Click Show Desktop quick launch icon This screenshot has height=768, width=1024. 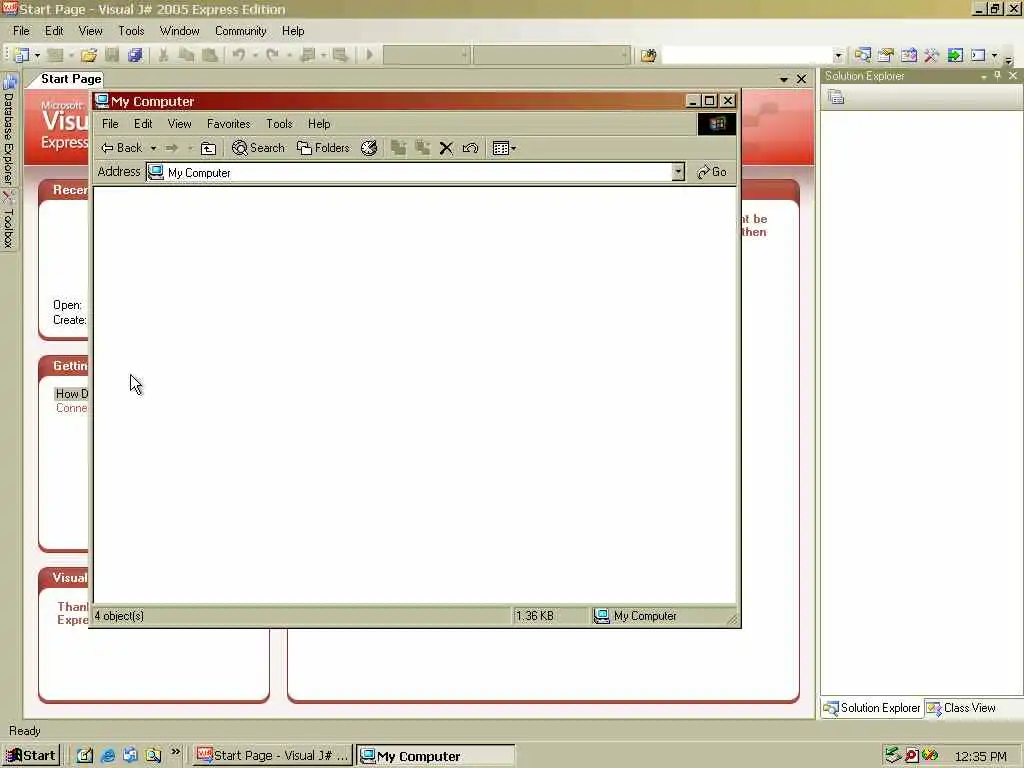[x=85, y=756]
